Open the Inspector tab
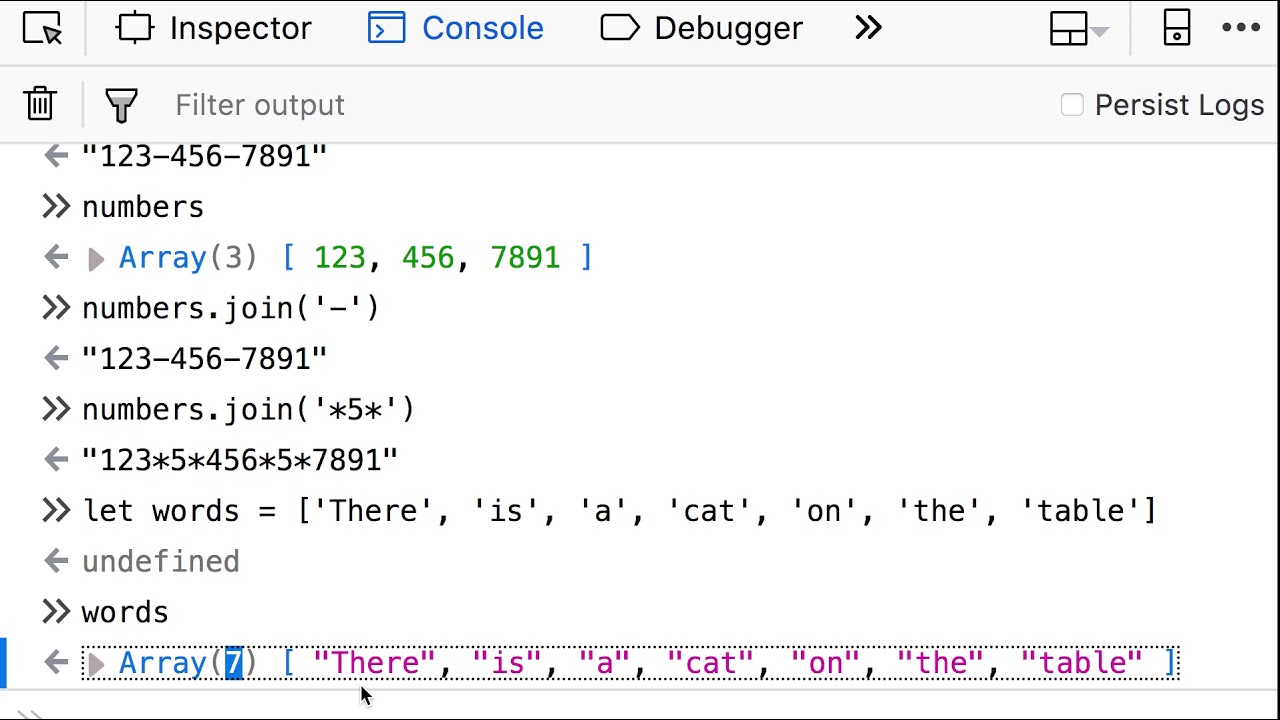This screenshot has width=1280, height=720. (x=213, y=28)
